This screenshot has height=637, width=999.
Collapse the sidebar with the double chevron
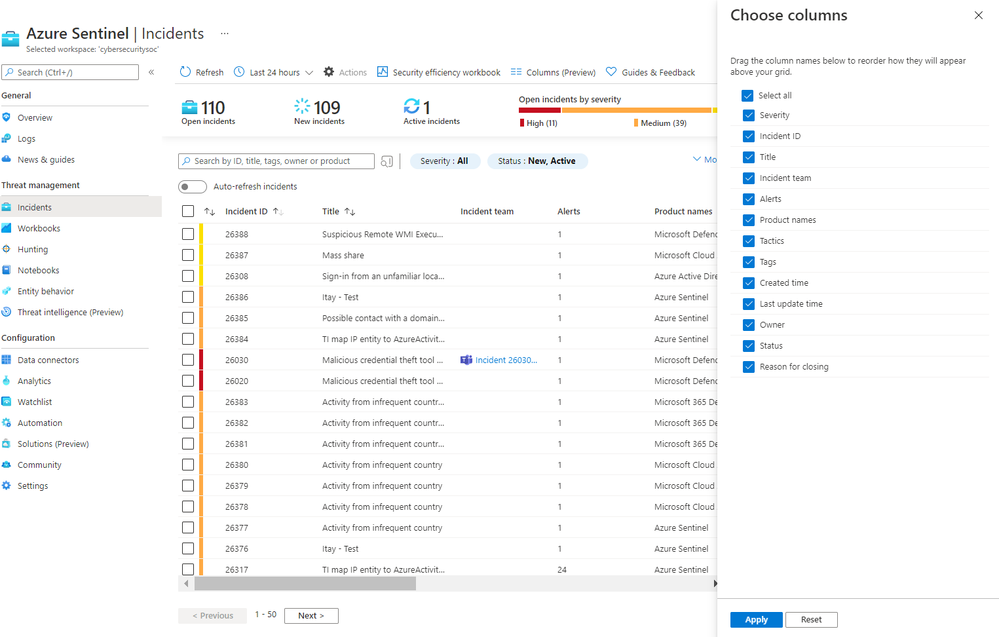(x=152, y=72)
